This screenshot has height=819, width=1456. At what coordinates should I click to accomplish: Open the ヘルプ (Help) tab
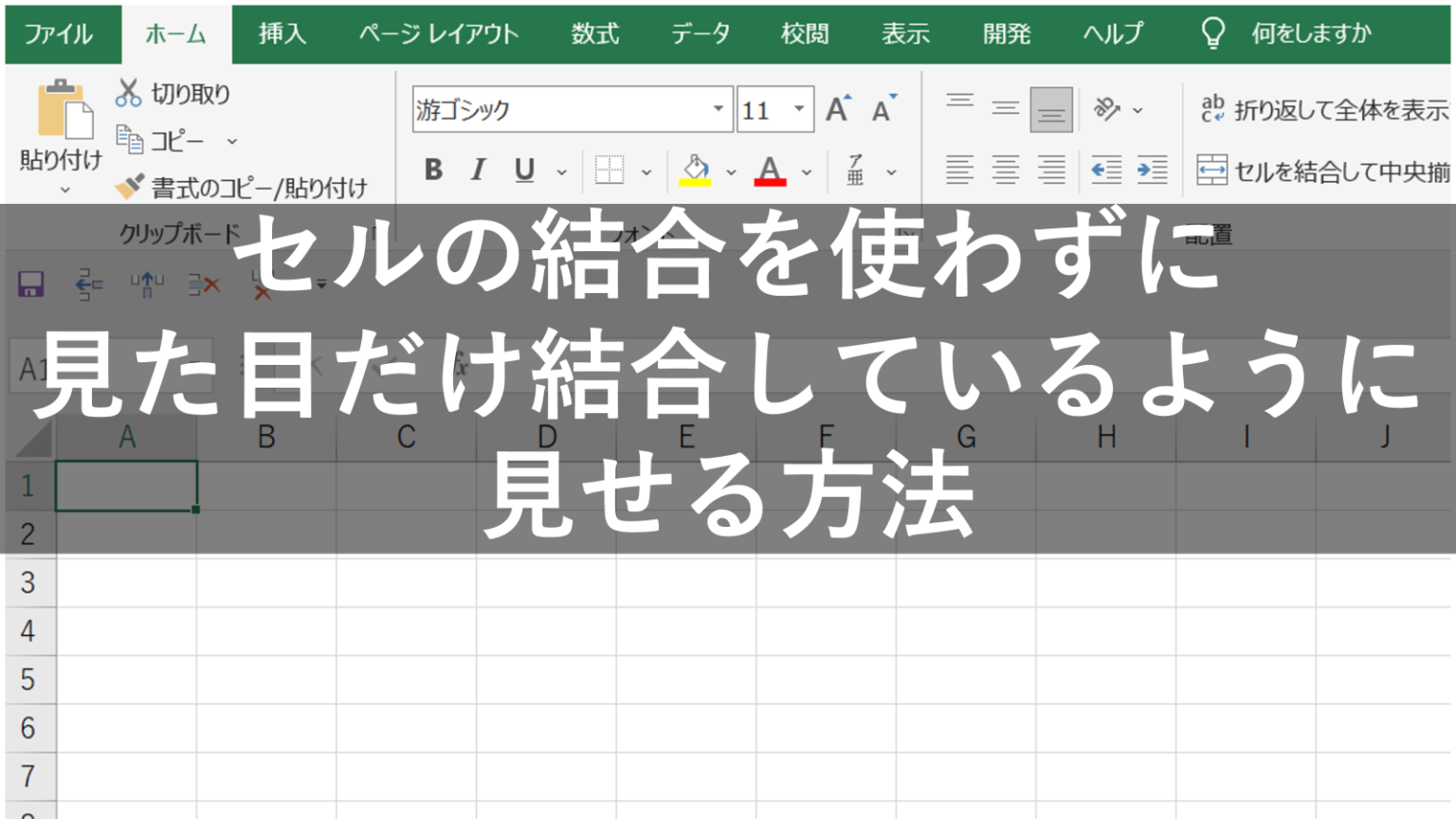click(1114, 34)
